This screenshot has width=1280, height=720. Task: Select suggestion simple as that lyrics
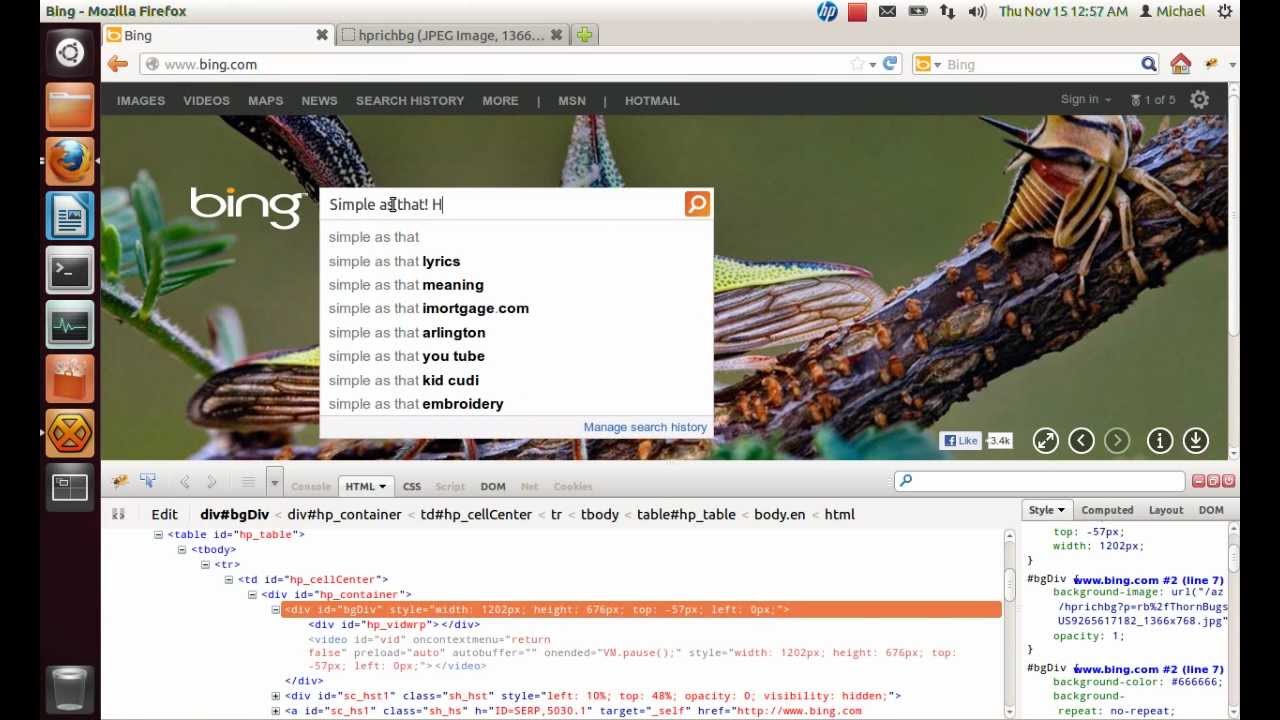[394, 261]
